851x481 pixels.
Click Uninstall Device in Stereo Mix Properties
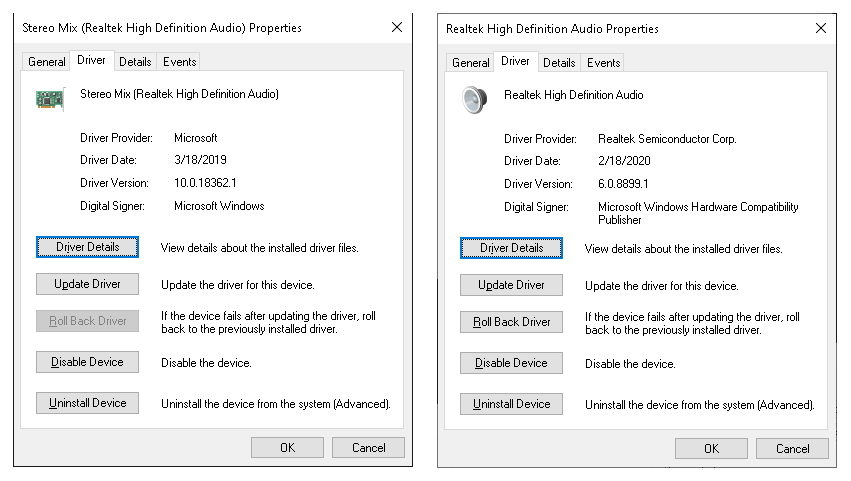pyautogui.click(x=87, y=403)
